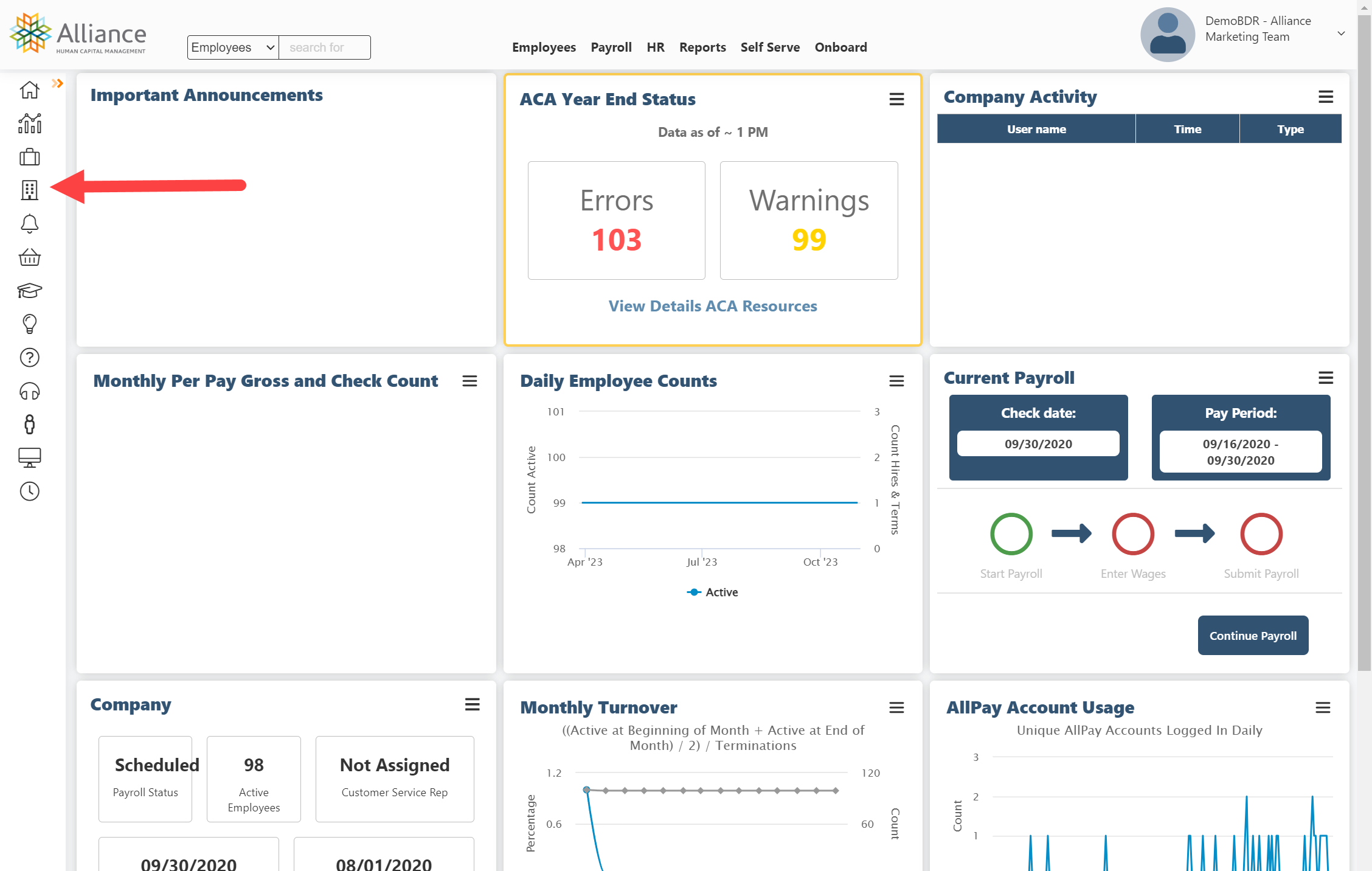This screenshot has width=1372, height=871.
Task: Follow View Details ACA Resources link
Action: coord(713,306)
